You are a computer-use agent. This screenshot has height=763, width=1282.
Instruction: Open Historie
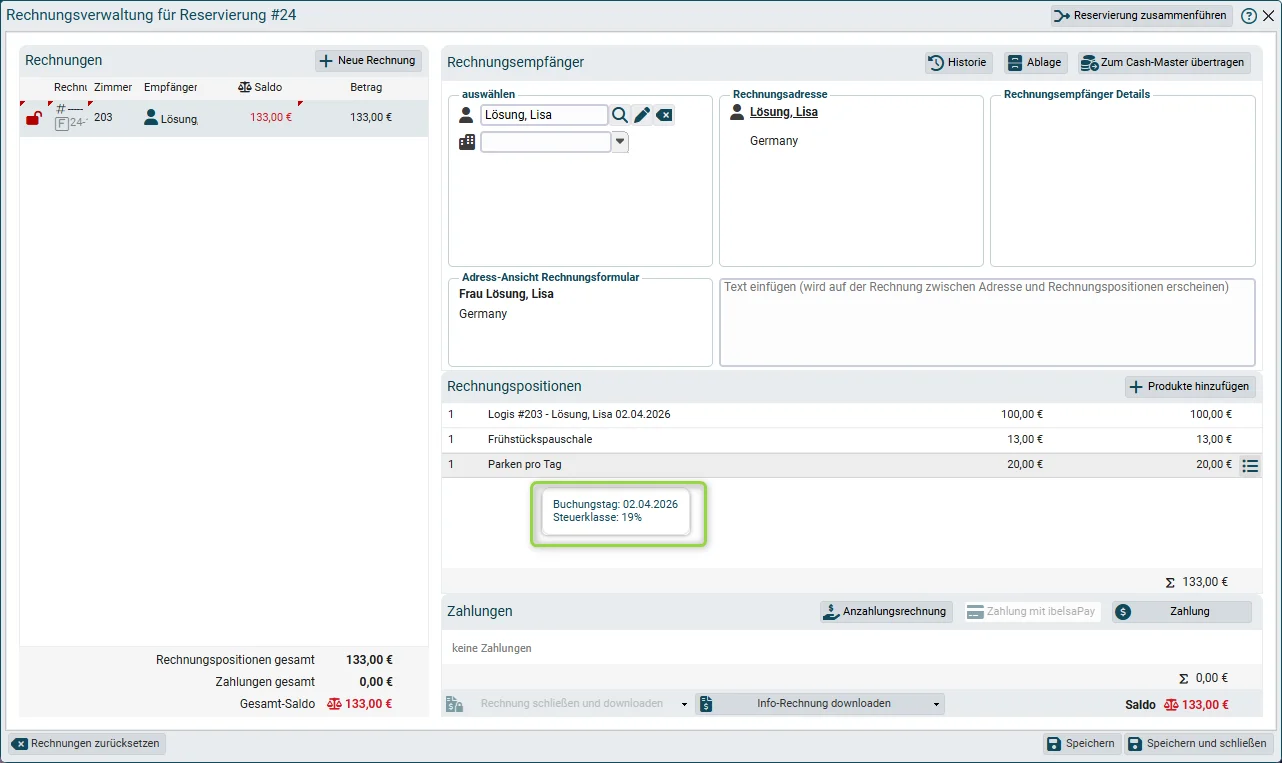pyautogui.click(x=959, y=62)
